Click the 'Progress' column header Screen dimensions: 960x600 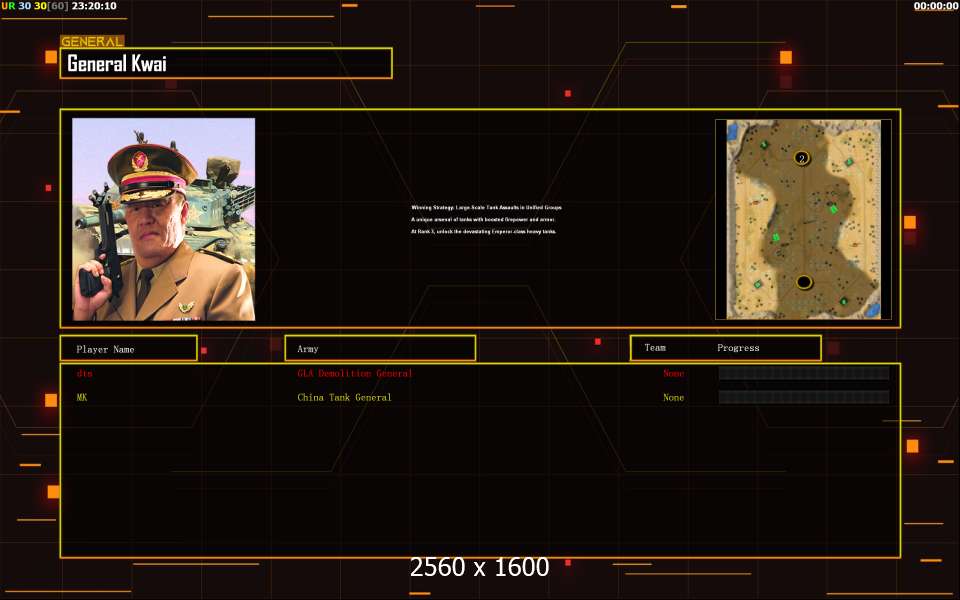coord(738,348)
